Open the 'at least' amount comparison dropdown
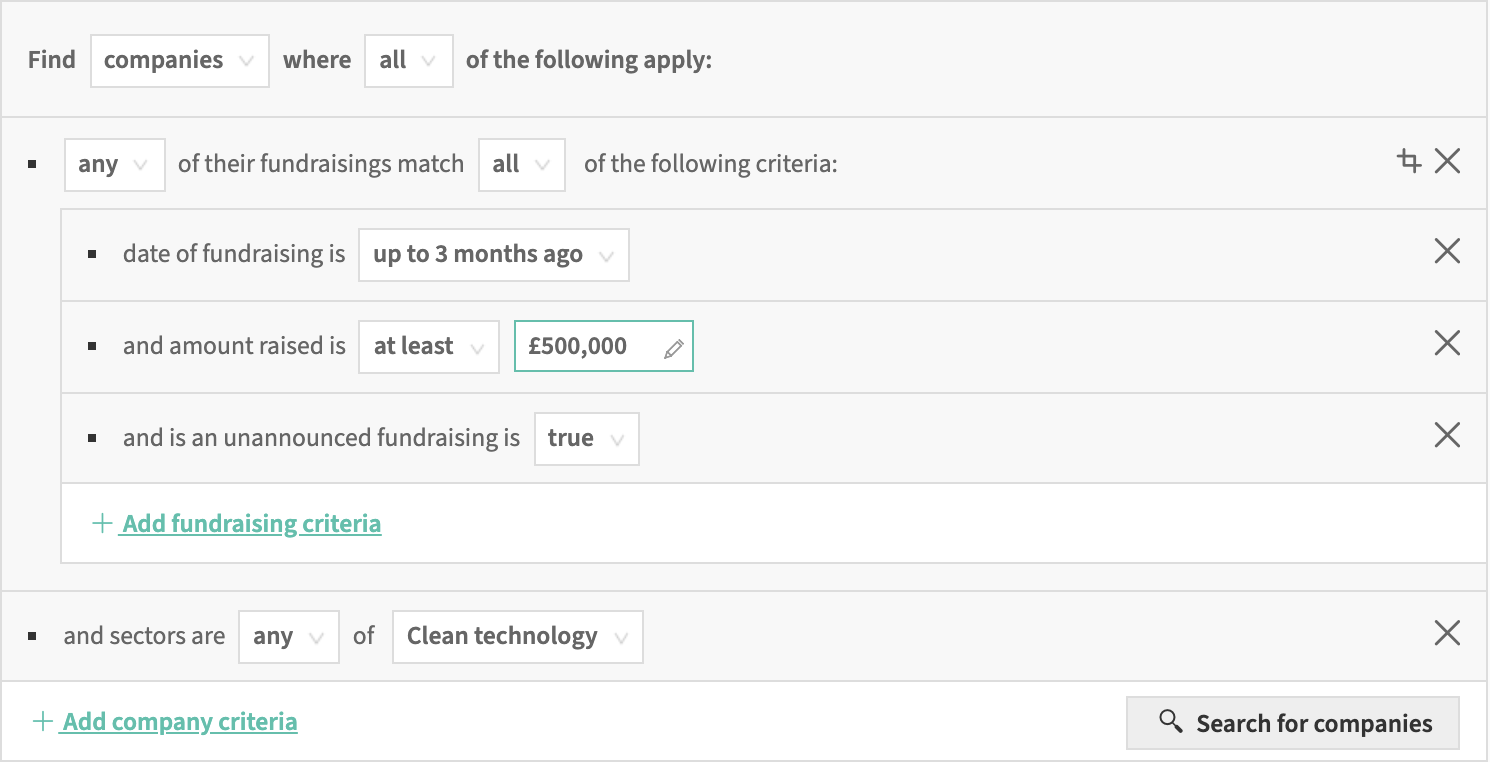 click(428, 347)
